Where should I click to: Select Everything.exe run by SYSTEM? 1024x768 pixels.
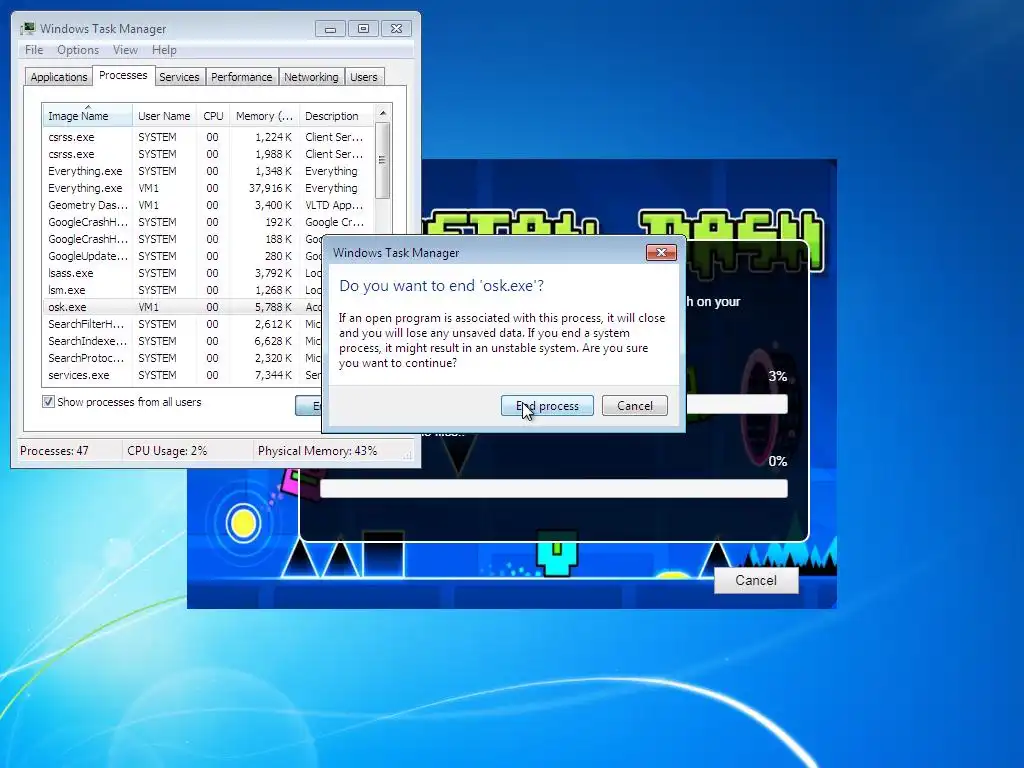tap(209, 171)
